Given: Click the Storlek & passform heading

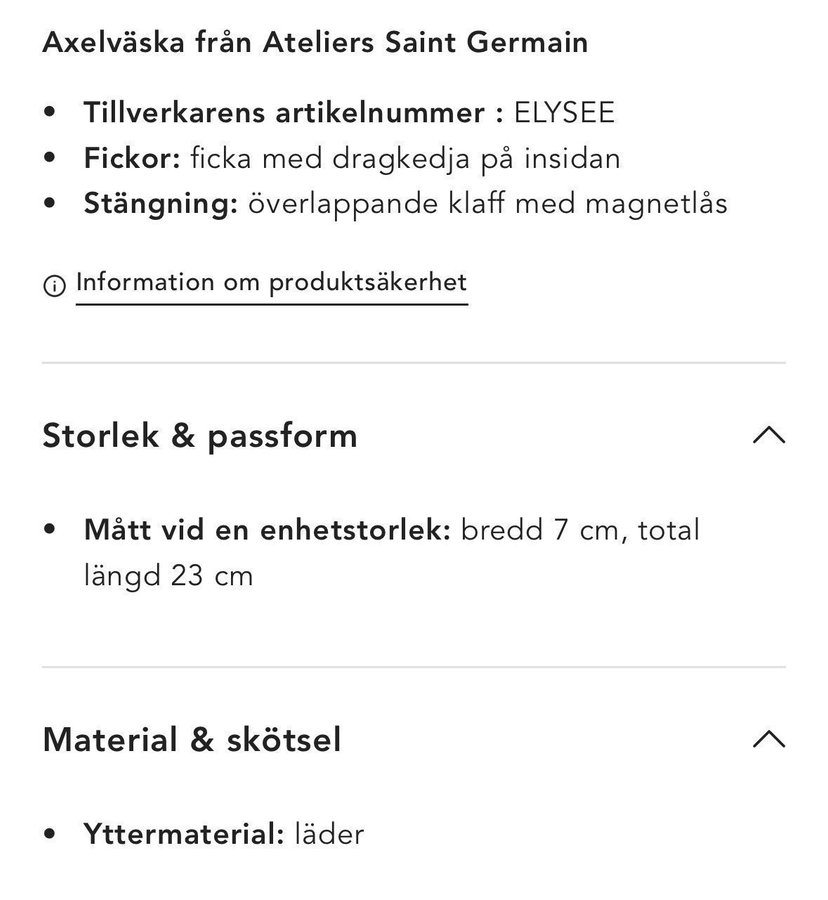Looking at the screenshot, I should click(x=200, y=436).
